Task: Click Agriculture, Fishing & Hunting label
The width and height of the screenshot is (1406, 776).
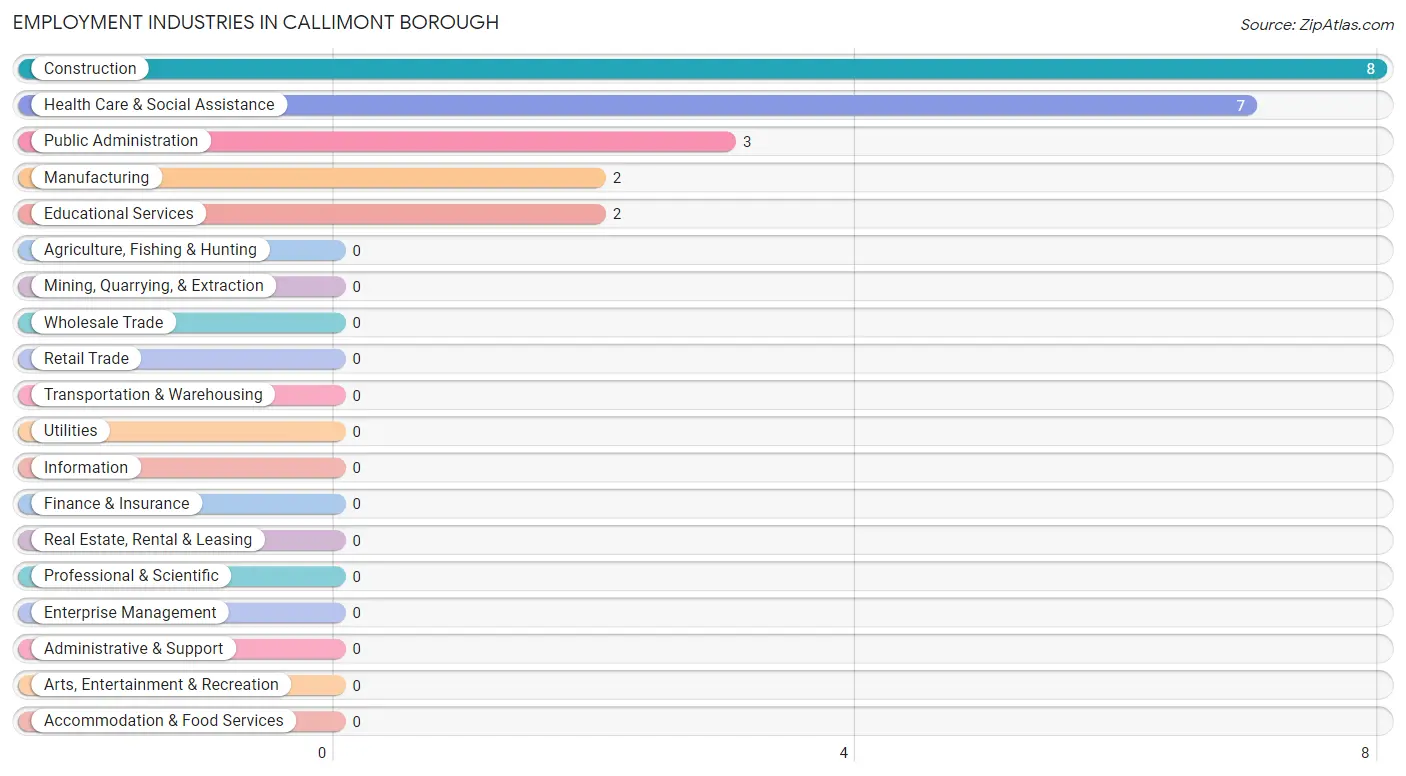Action: [150, 250]
